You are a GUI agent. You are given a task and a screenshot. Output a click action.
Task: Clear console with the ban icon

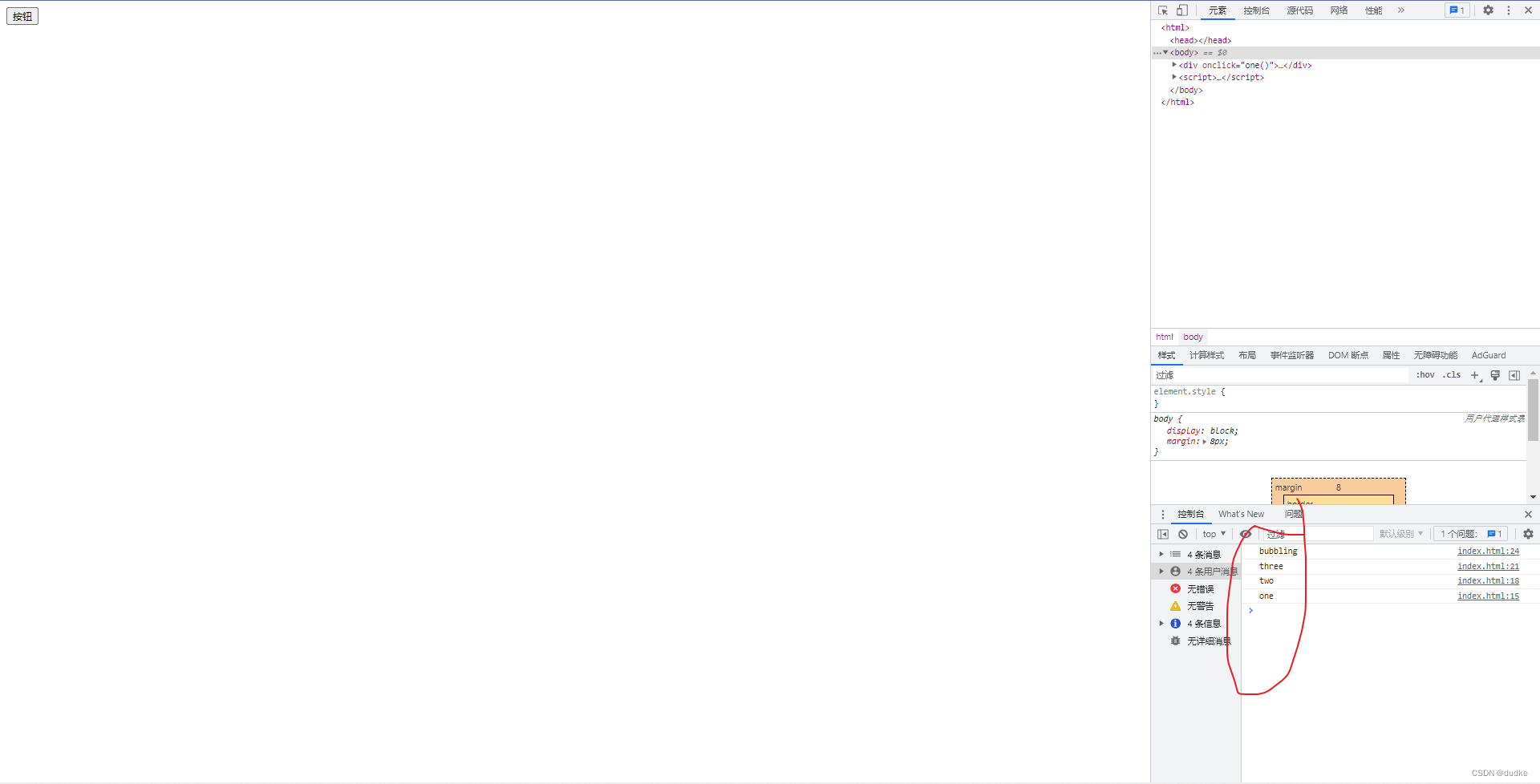[1183, 534]
